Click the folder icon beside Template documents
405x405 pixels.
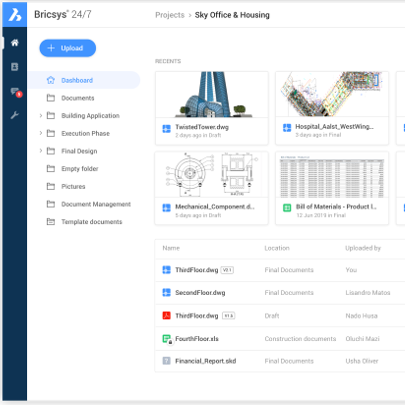point(51,221)
